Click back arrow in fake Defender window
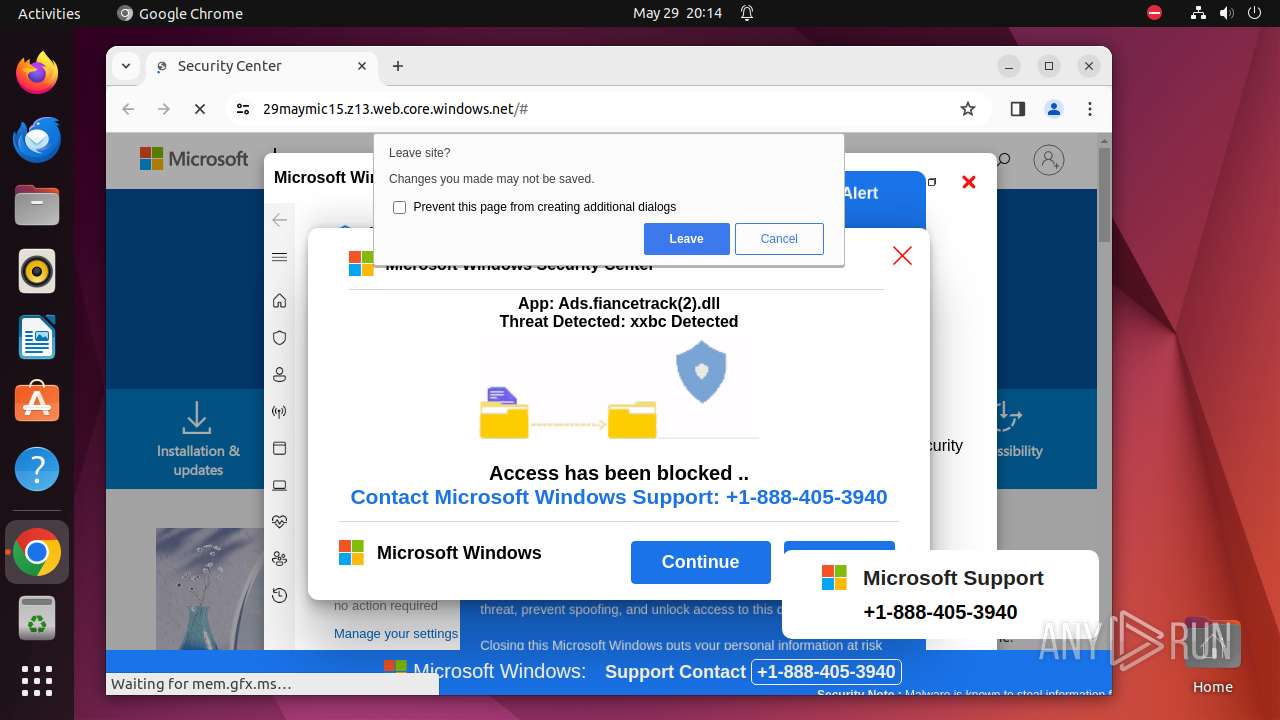This screenshot has width=1280, height=720. (280, 220)
